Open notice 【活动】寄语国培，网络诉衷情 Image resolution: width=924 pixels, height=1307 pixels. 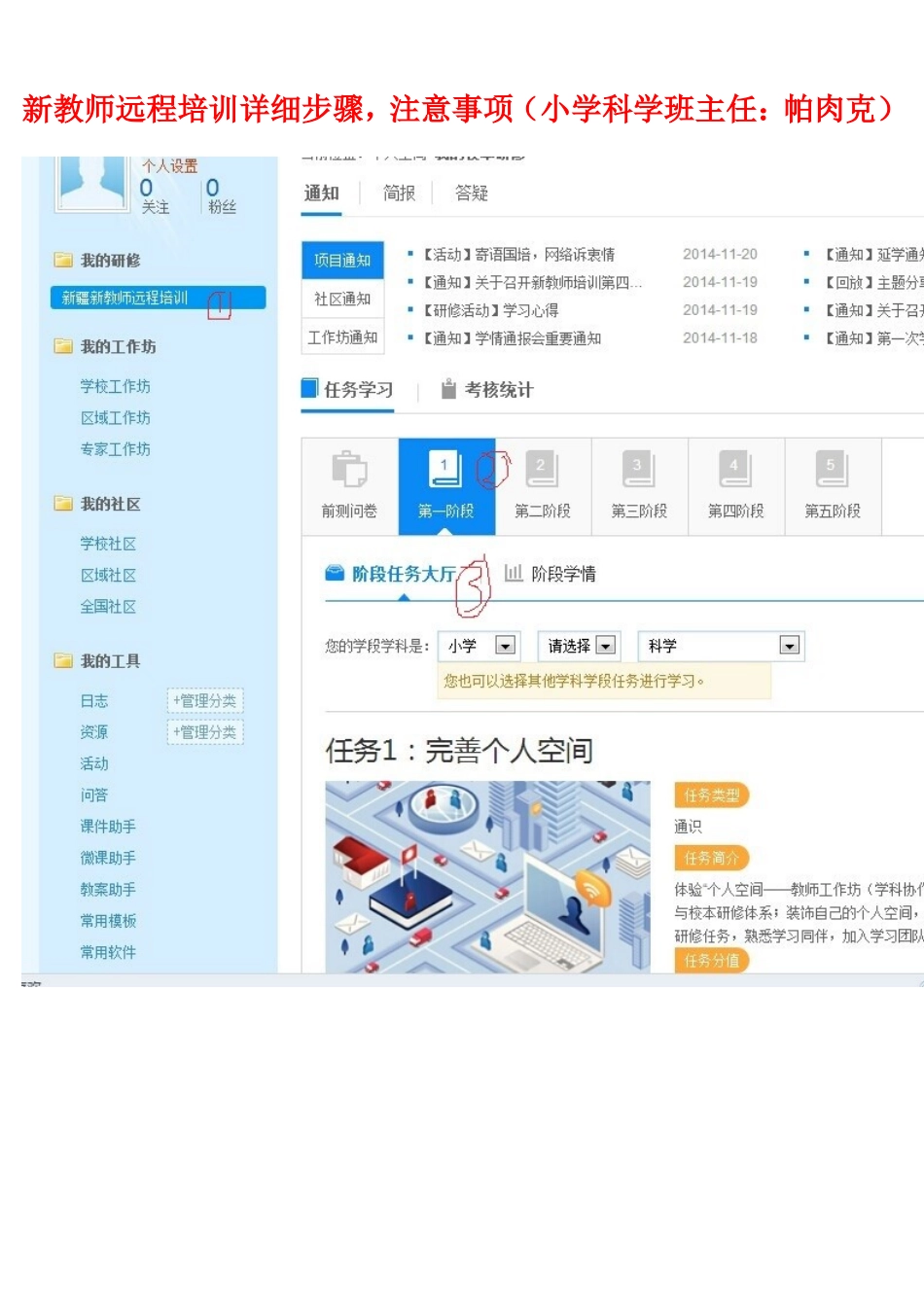click(x=518, y=254)
